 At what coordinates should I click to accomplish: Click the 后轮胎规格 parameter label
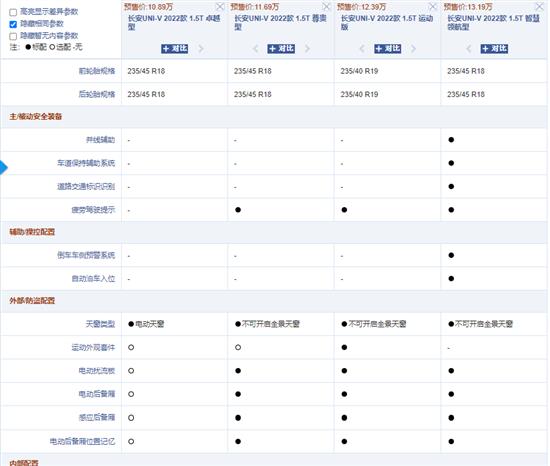point(97,94)
